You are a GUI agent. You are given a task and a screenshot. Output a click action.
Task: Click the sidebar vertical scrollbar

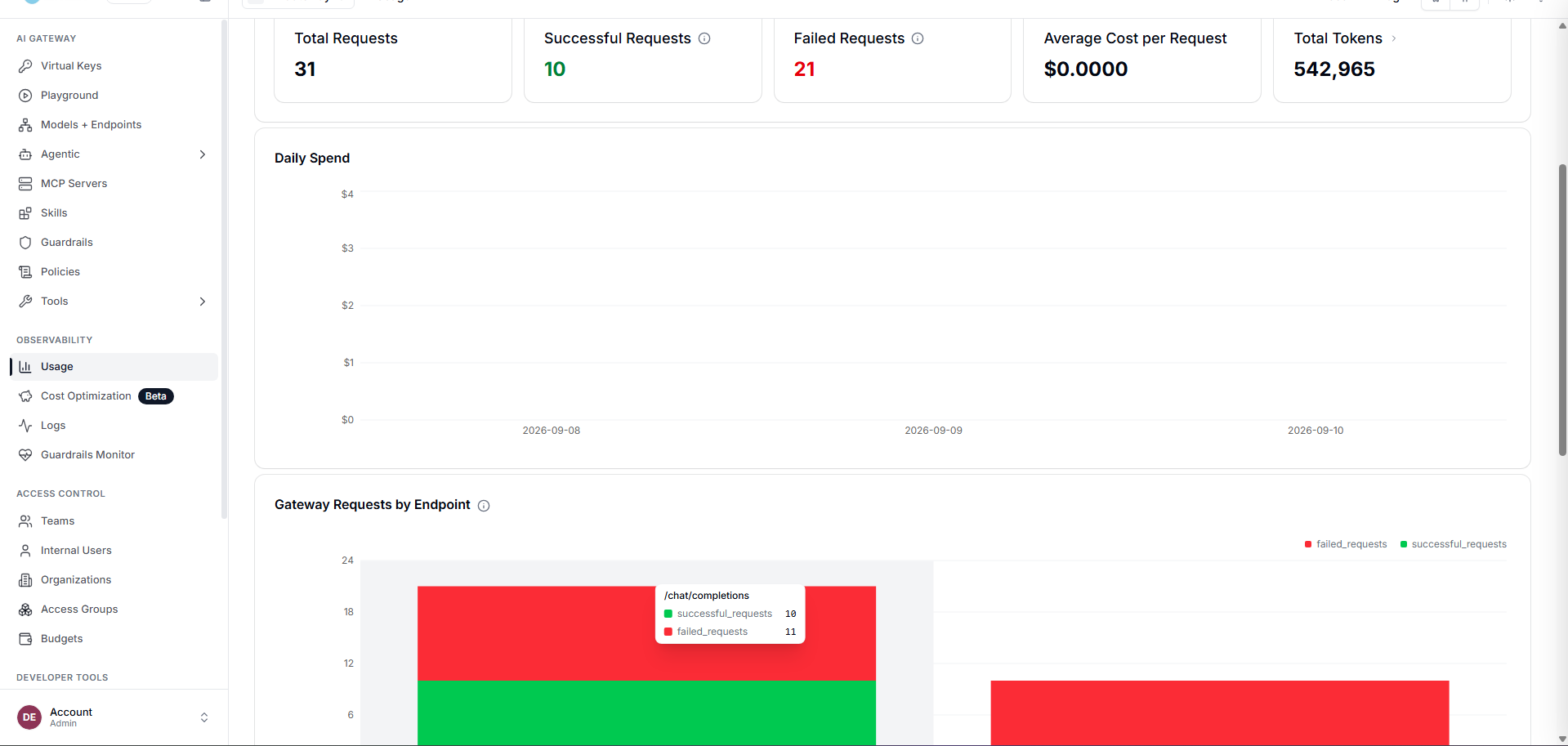224,269
